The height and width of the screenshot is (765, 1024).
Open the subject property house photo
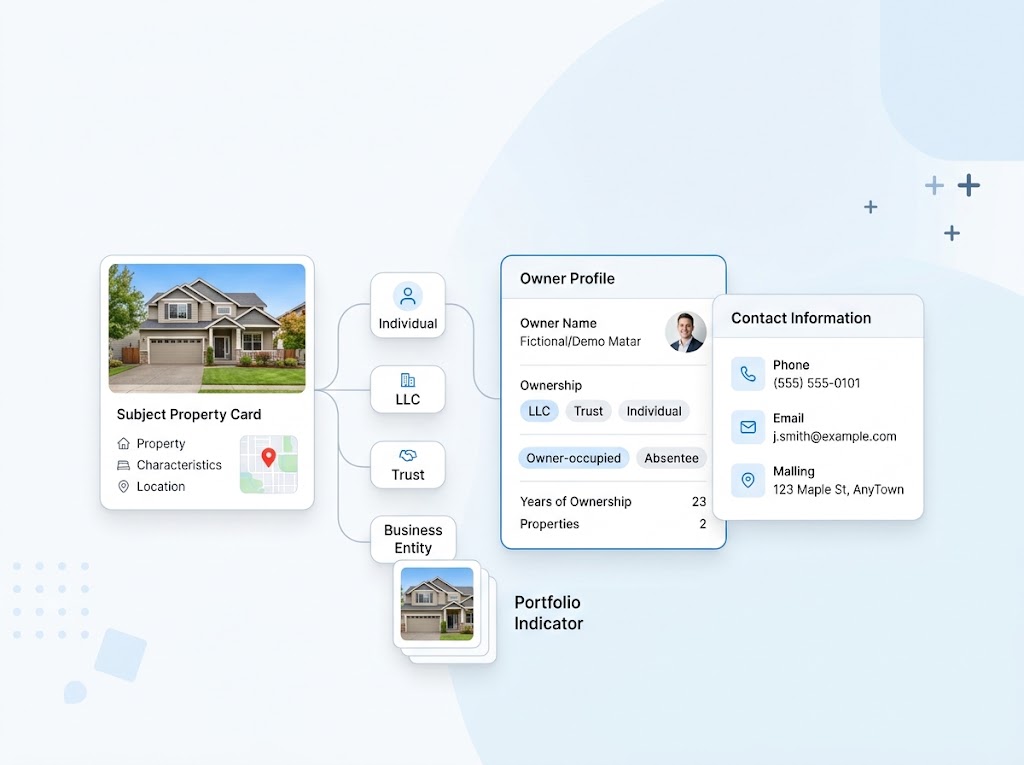pos(207,328)
